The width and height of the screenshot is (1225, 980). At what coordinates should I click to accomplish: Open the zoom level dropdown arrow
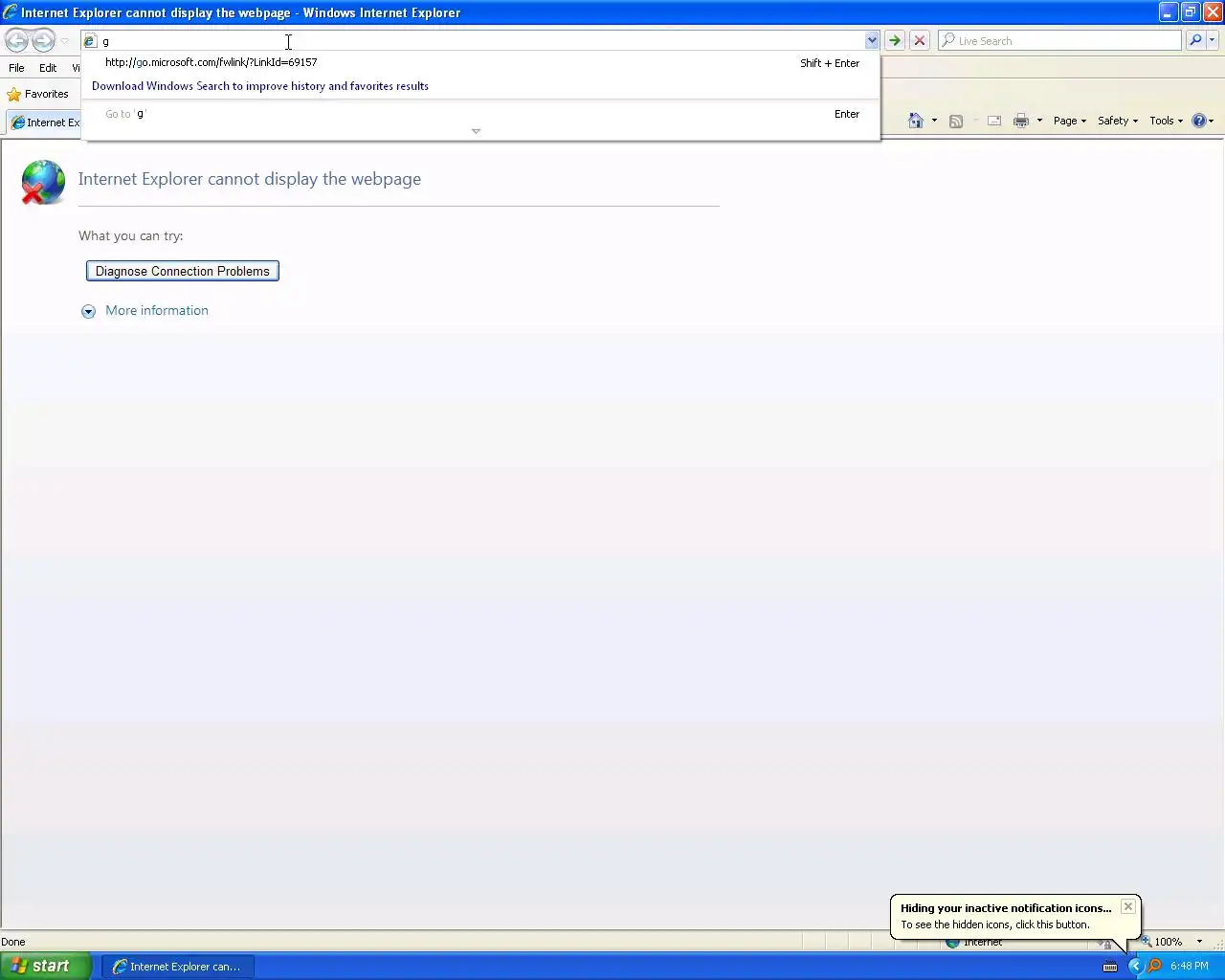point(1199,942)
